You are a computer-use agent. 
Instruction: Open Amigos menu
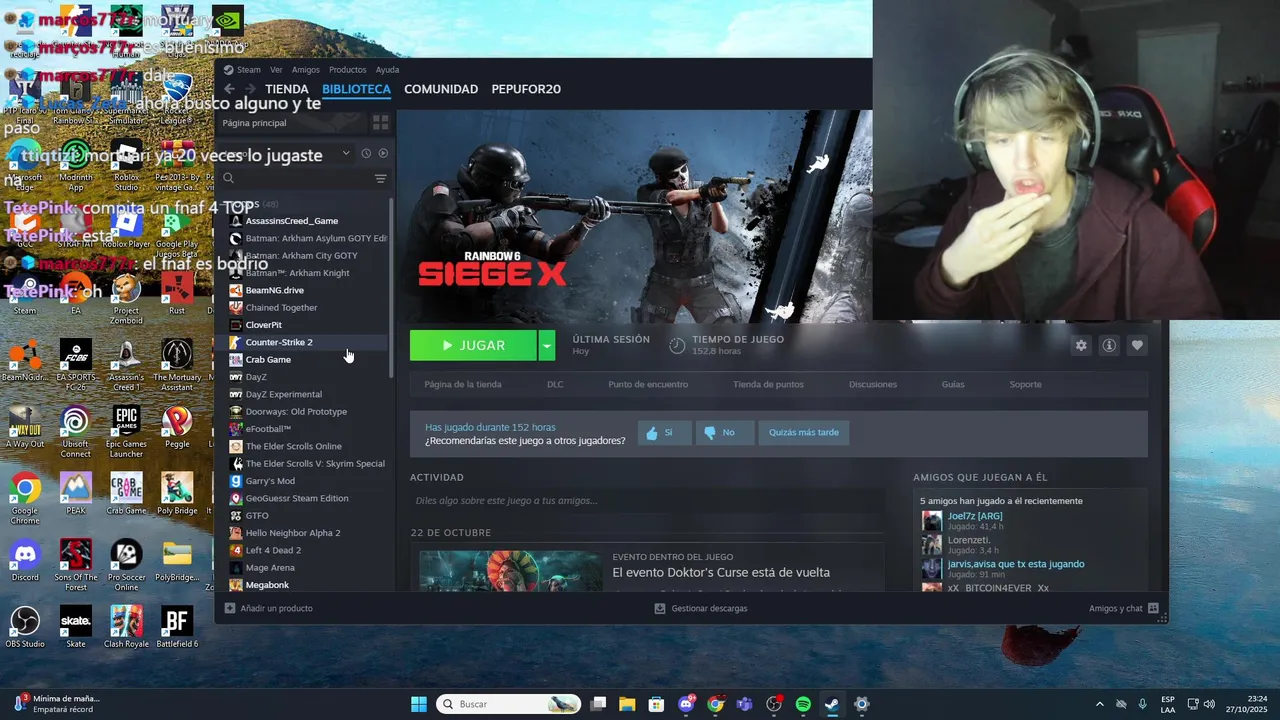pos(306,70)
